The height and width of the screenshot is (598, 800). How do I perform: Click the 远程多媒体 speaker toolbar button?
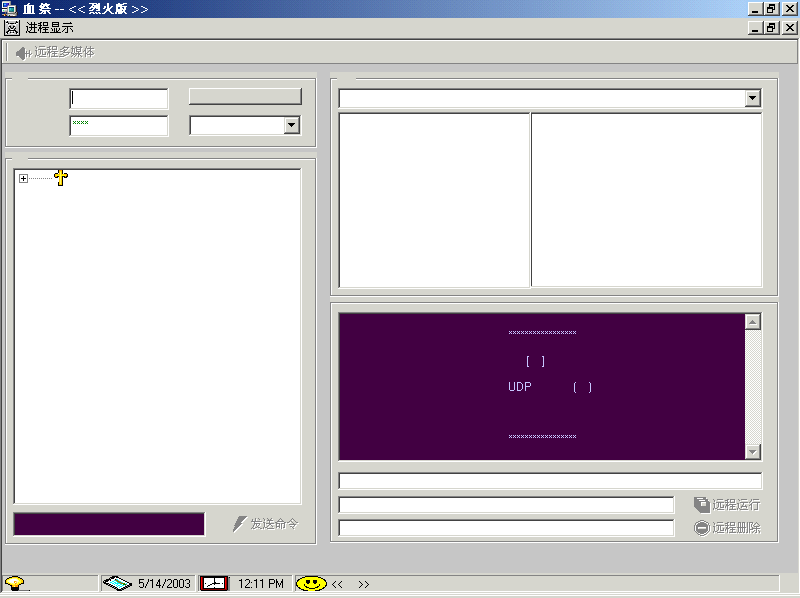pos(55,52)
